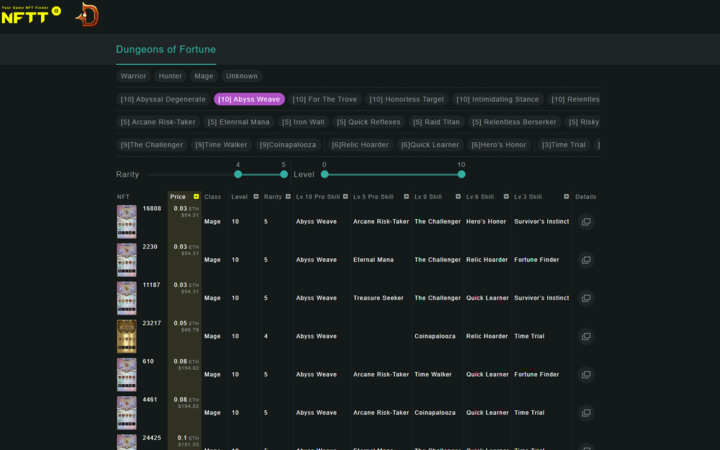Click the Rarity slider minimum handle at 4

coord(238,174)
